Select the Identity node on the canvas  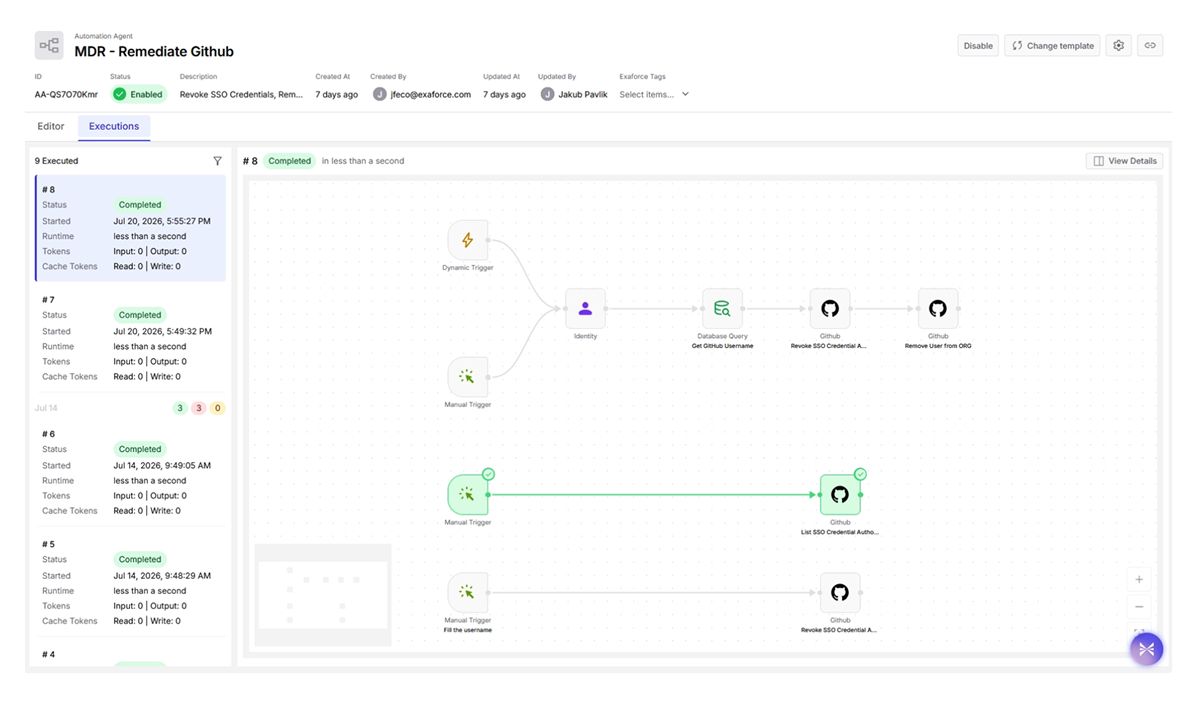tap(585, 309)
